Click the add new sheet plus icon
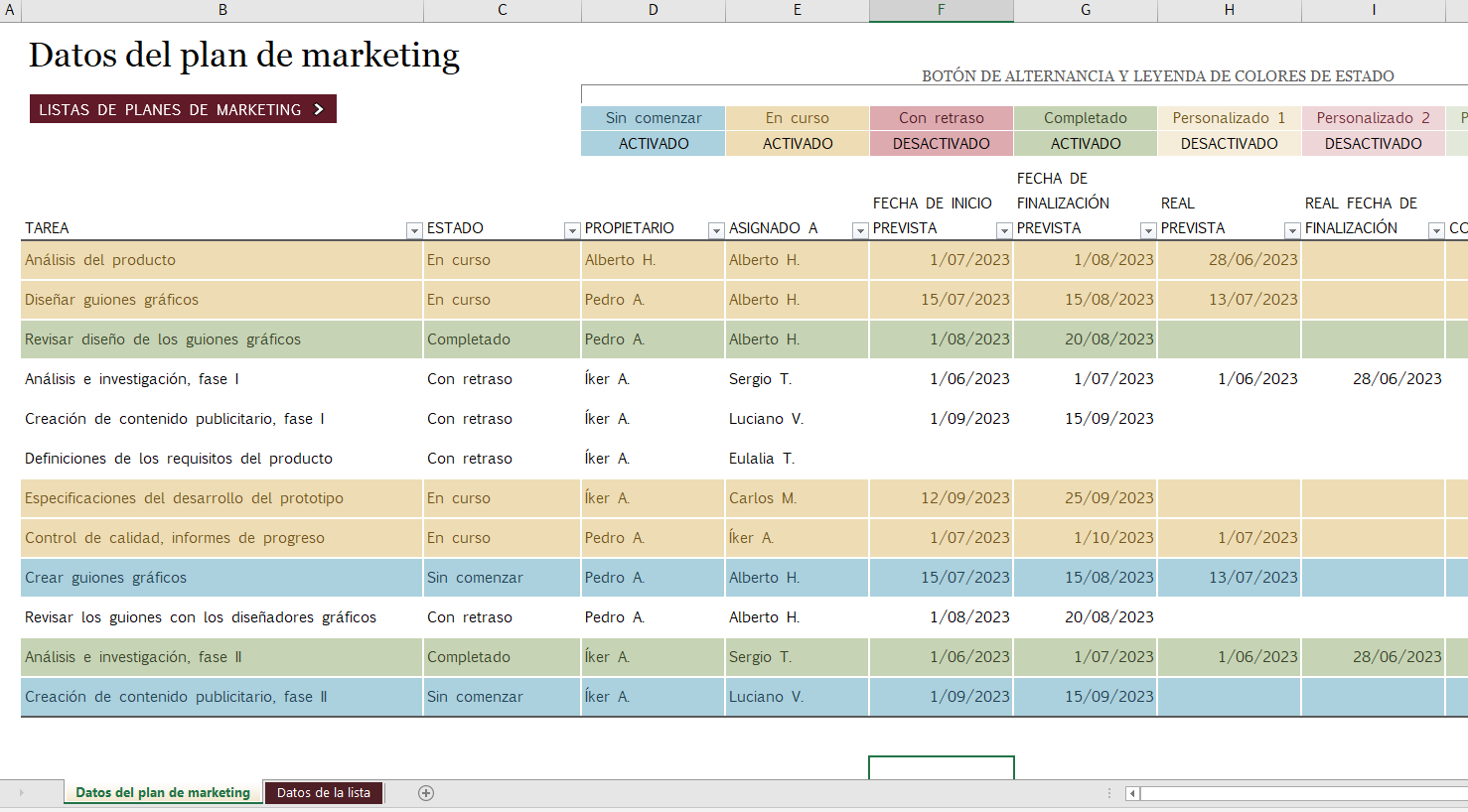Screen dimensions: 1468x812 point(425,792)
